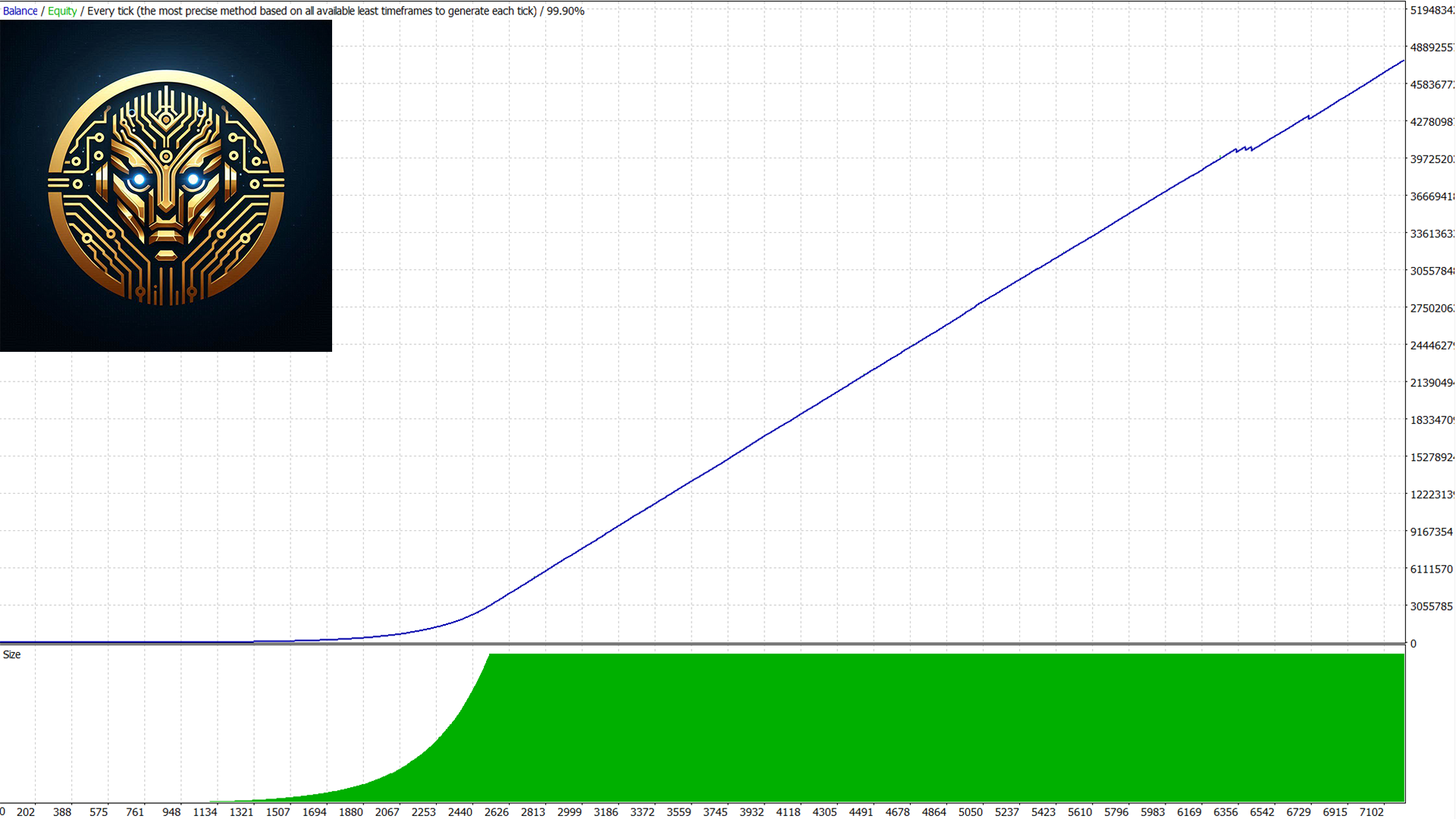Click the 2626 tick on x-axis
Viewport: 1456px width, 819px height.
[x=497, y=812]
